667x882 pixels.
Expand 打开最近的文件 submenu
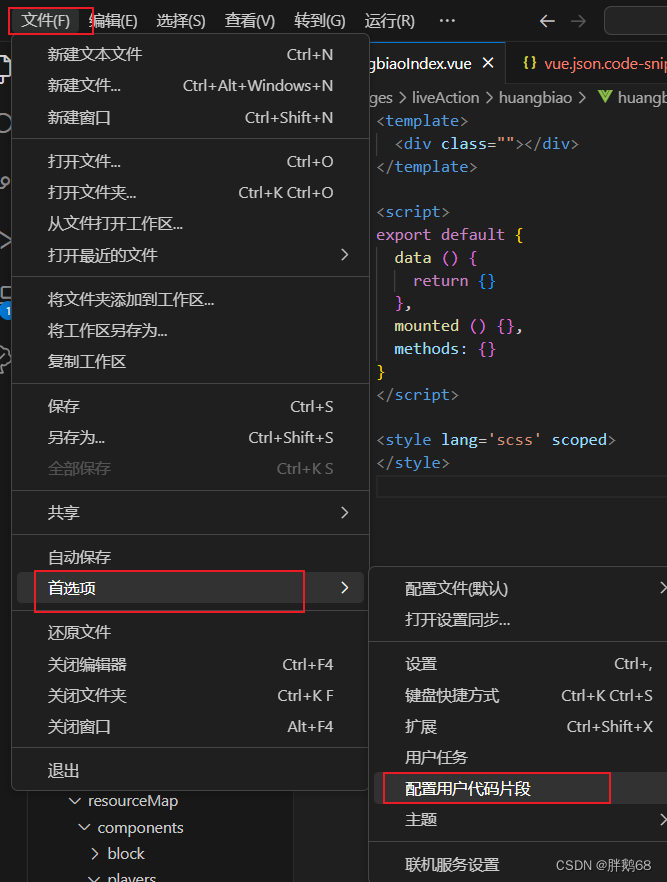pyautogui.click(x=190, y=255)
